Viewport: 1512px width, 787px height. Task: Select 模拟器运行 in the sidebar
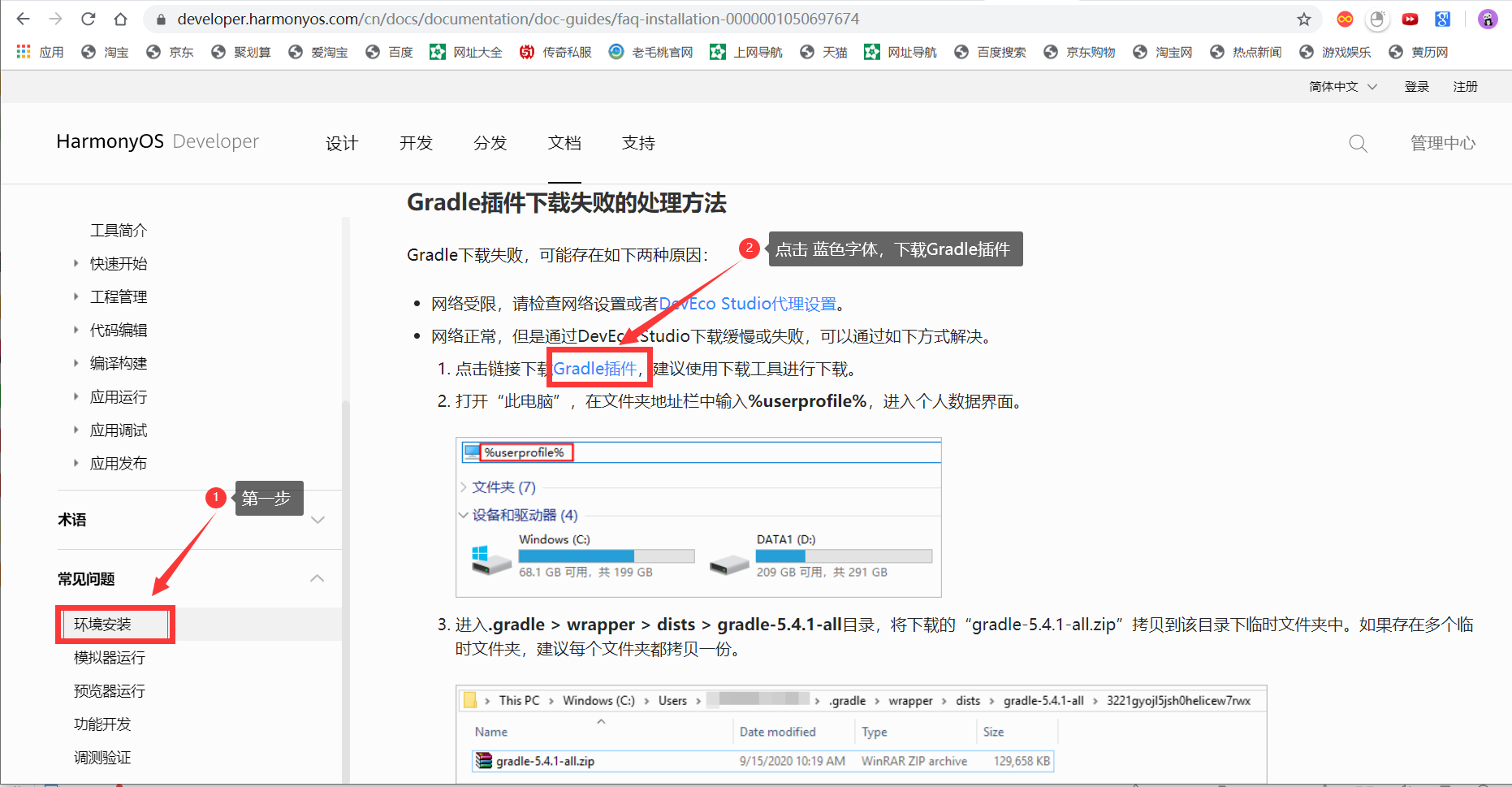pyautogui.click(x=110, y=657)
